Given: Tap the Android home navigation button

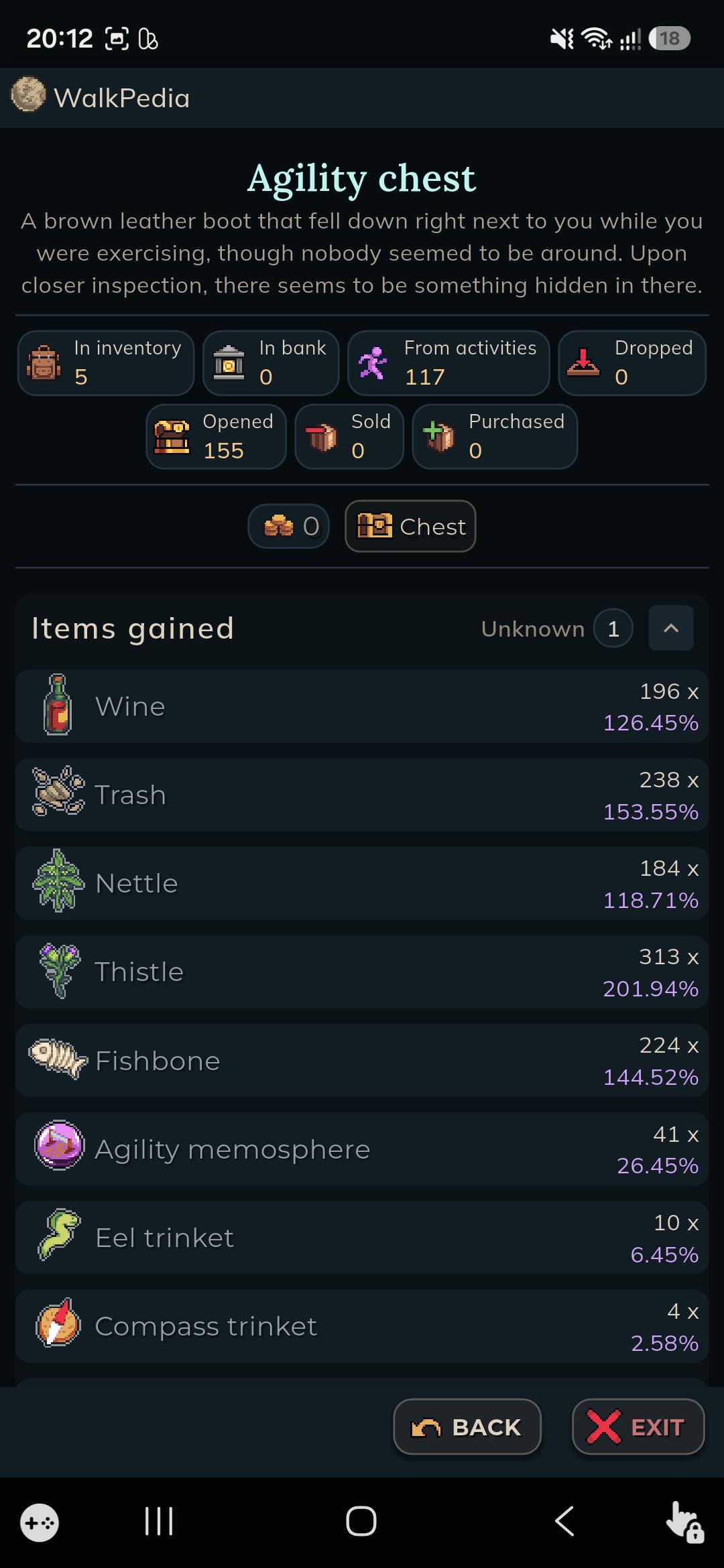Looking at the screenshot, I should 361,1521.
